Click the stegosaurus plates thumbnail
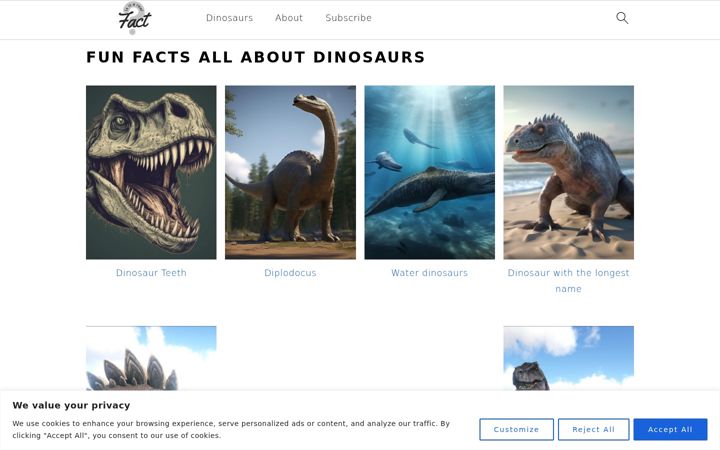This screenshot has width=720, height=450. coord(151,358)
